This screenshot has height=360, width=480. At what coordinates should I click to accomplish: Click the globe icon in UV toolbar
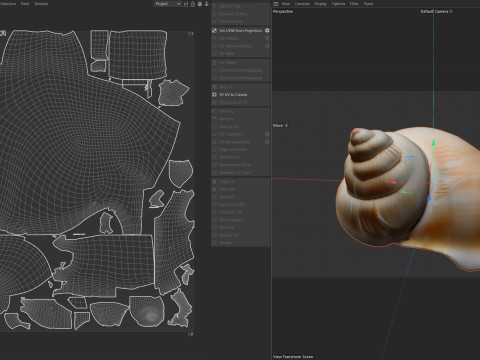tap(200, 4)
